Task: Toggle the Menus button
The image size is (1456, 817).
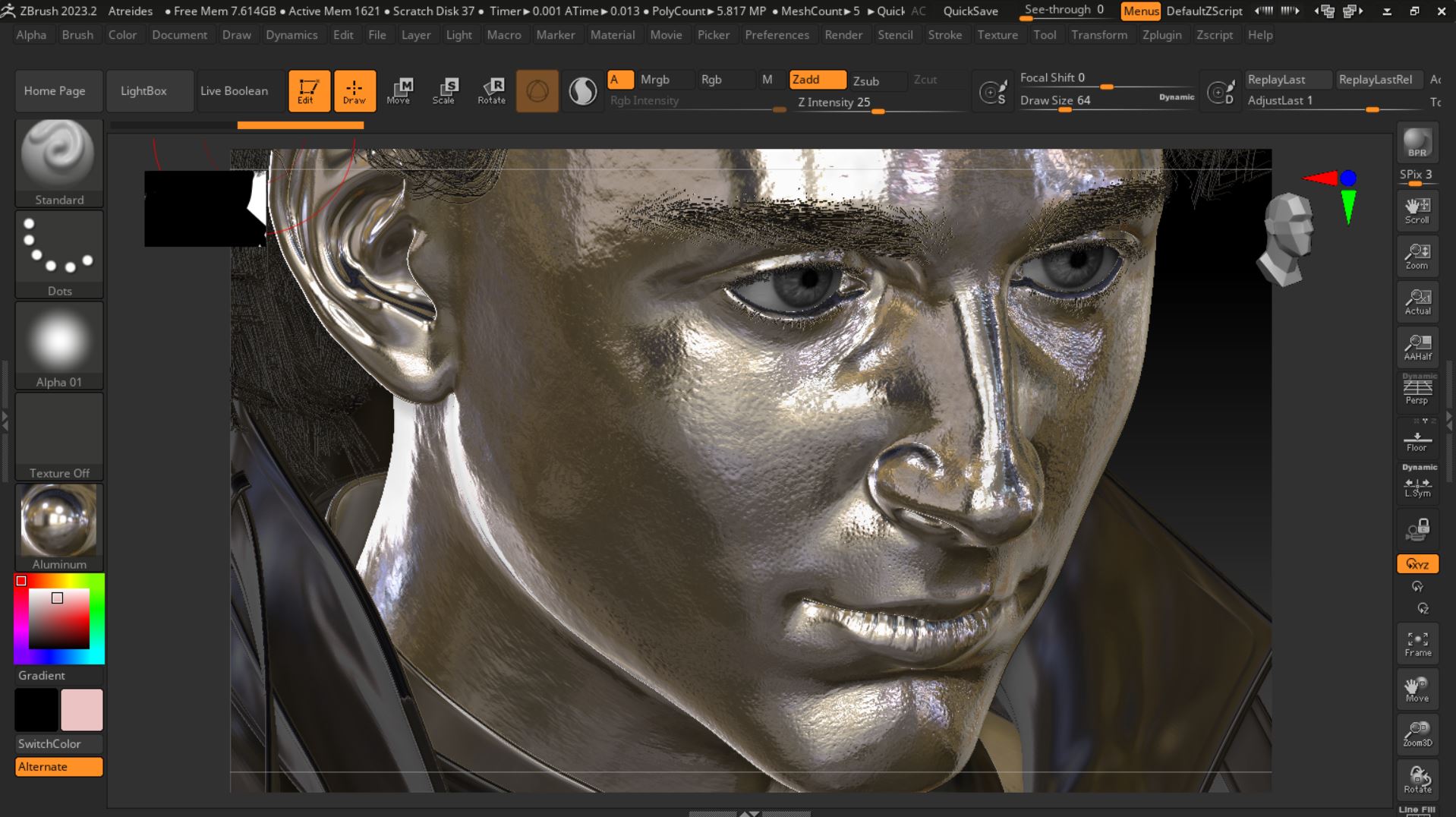Action: pyautogui.click(x=1140, y=11)
